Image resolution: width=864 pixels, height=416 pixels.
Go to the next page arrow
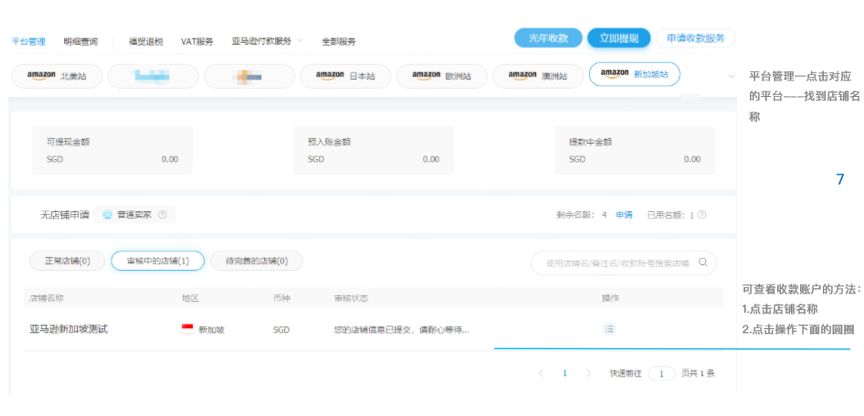click(588, 374)
